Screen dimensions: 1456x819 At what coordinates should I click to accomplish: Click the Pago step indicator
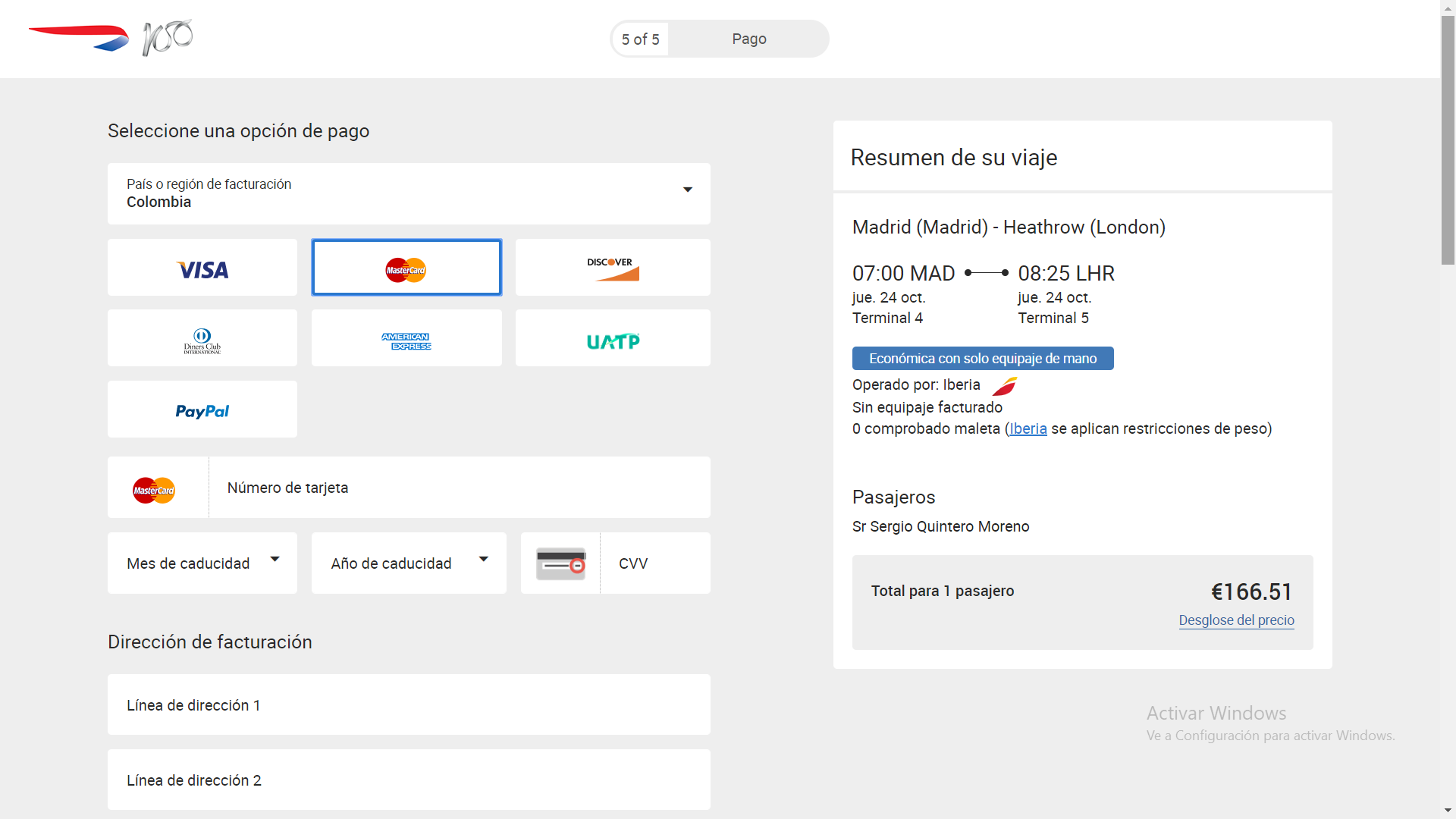pyautogui.click(x=748, y=39)
